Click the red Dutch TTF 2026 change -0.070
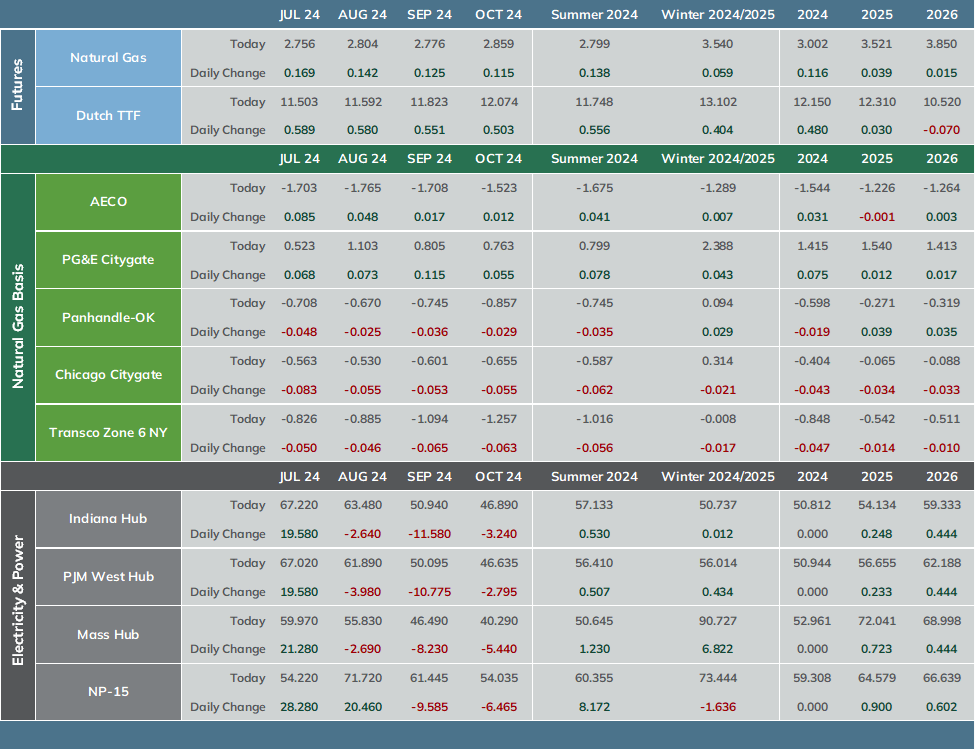975x751 pixels. (x=941, y=130)
